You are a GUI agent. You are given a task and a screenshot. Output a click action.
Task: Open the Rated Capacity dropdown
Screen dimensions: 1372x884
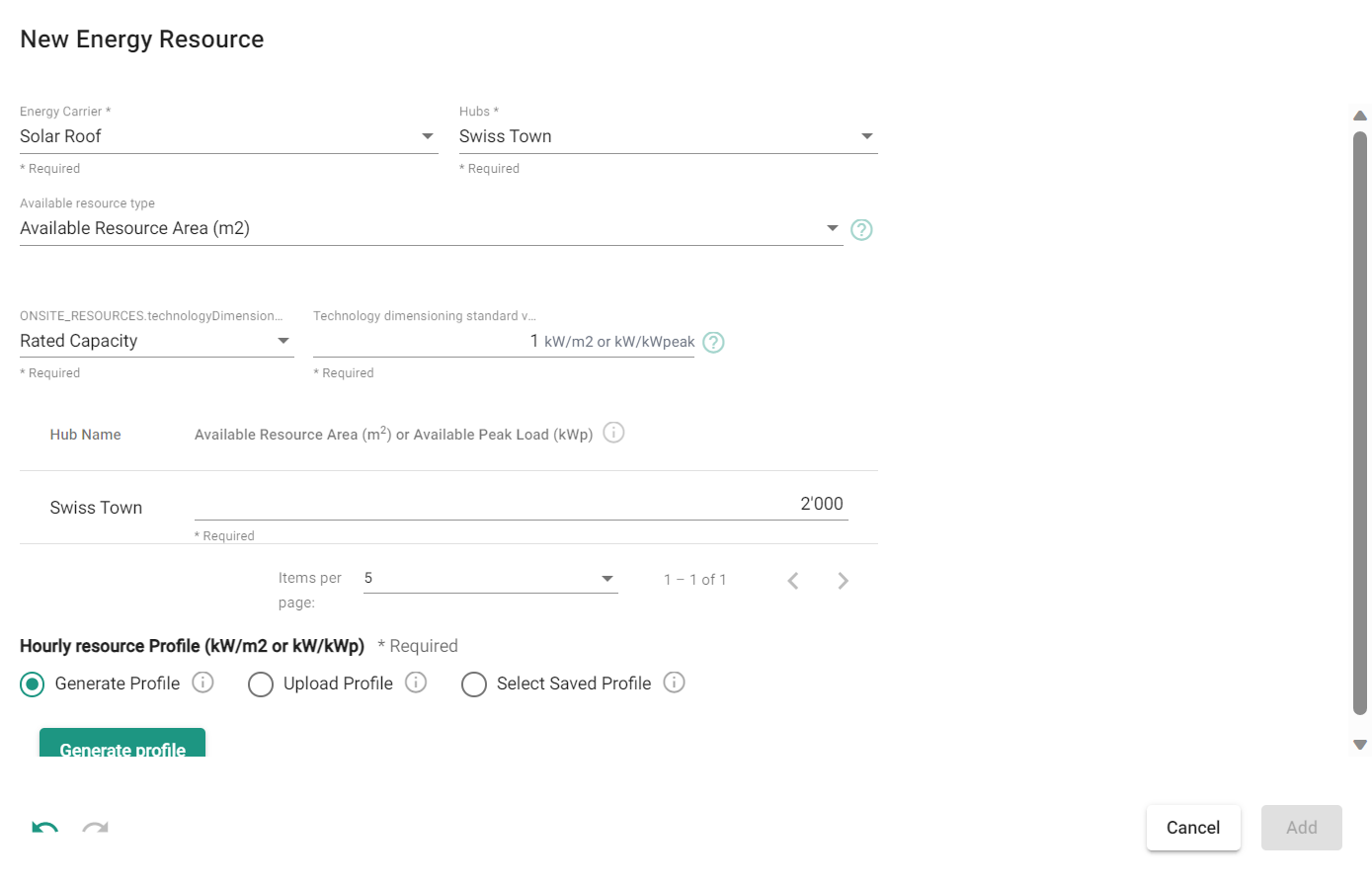[156, 341]
